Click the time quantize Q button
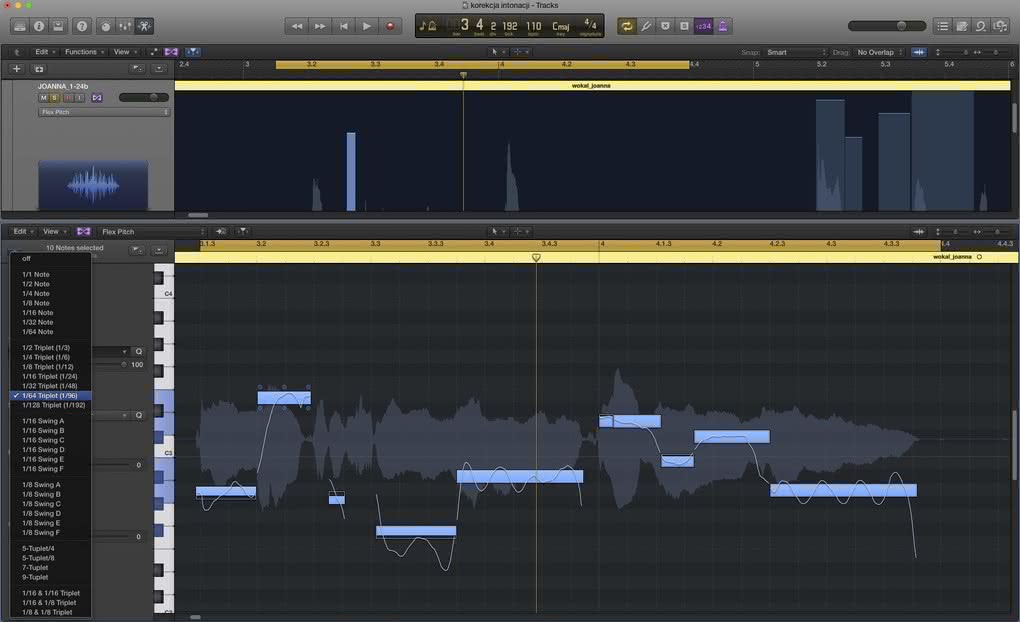This screenshot has width=1020, height=622. tap(139, 351)
